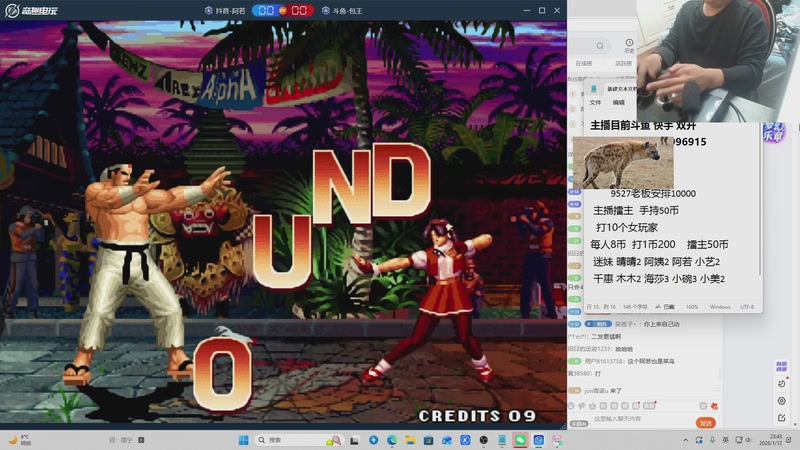Click the pink app icon at taskbar end
This screenshot has width=800, height=450.
pyautogui.click(x=557, y=440)
